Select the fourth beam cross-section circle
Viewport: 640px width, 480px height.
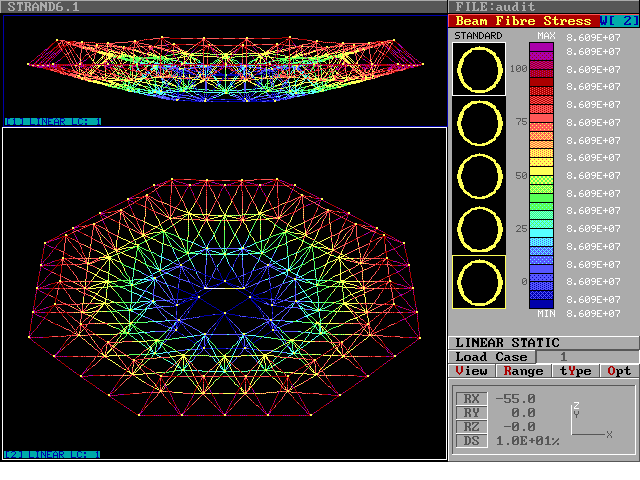tap(479, 229)
